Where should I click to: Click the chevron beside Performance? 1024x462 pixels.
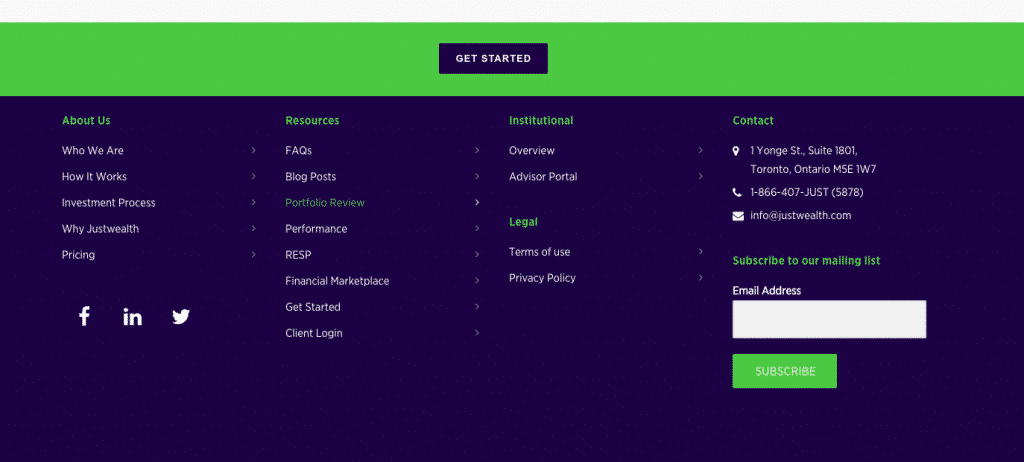(477, 229)
